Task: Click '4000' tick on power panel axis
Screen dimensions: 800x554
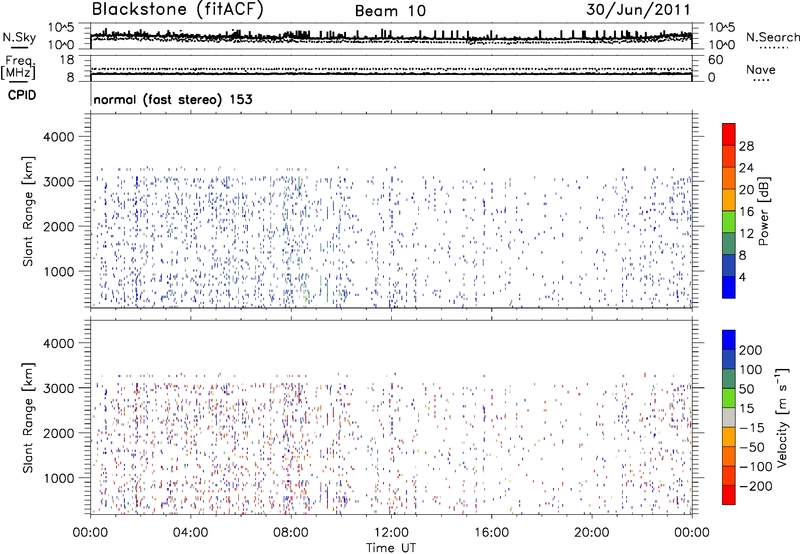Action: 58,137
